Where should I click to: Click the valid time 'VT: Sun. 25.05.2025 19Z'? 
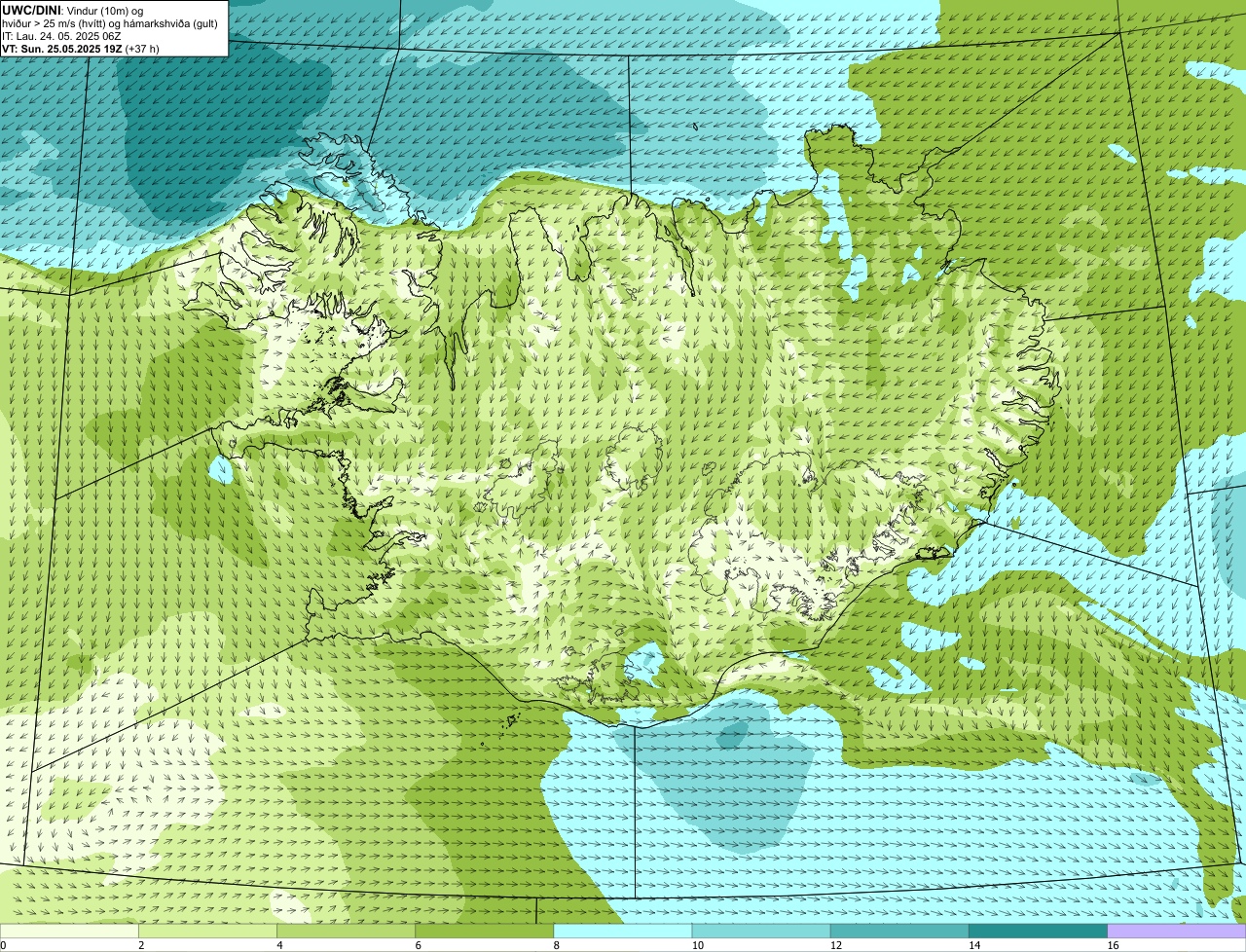click(x=61, y=49)
